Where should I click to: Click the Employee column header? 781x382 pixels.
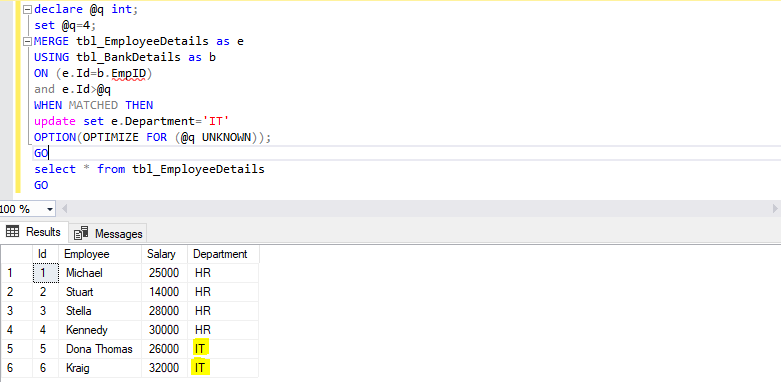point(100,254)
